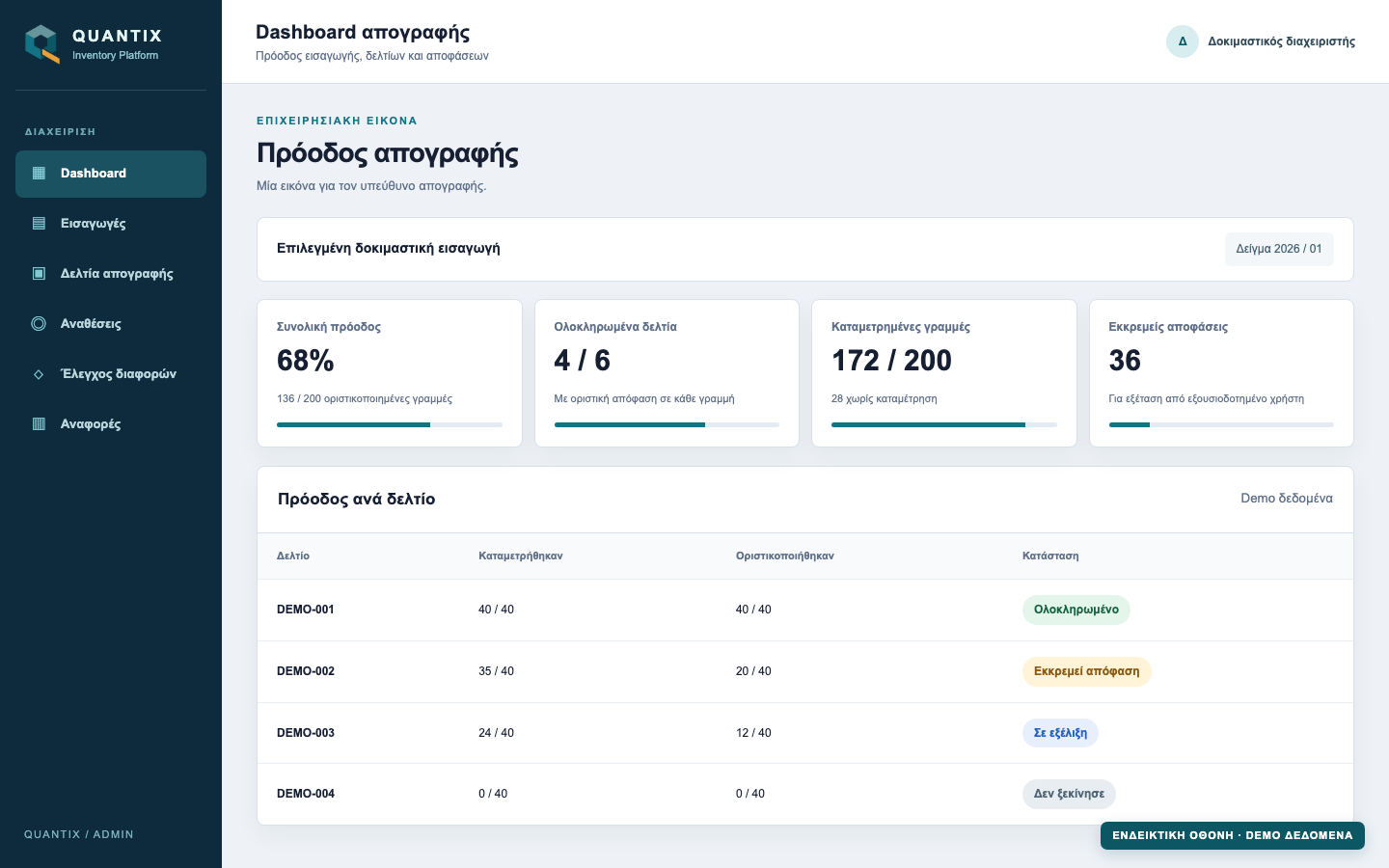
Task: Select Αναφορές in the sidebar
Action: pos(111,424)
